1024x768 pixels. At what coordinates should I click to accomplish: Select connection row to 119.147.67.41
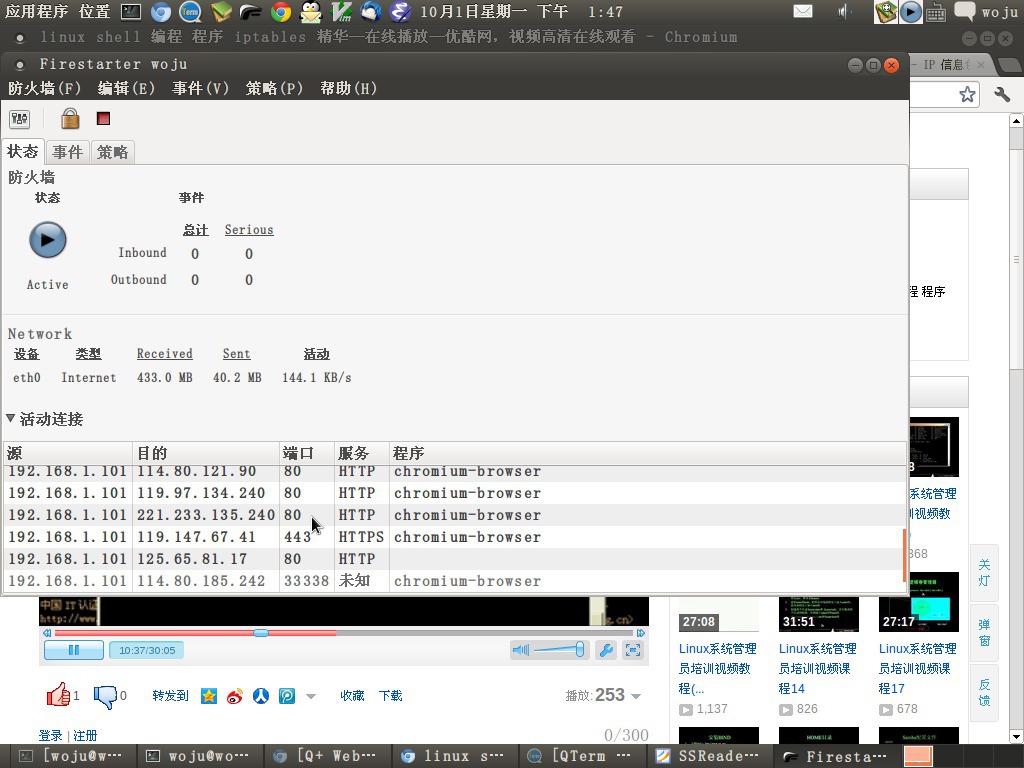(x=455, y=537)
